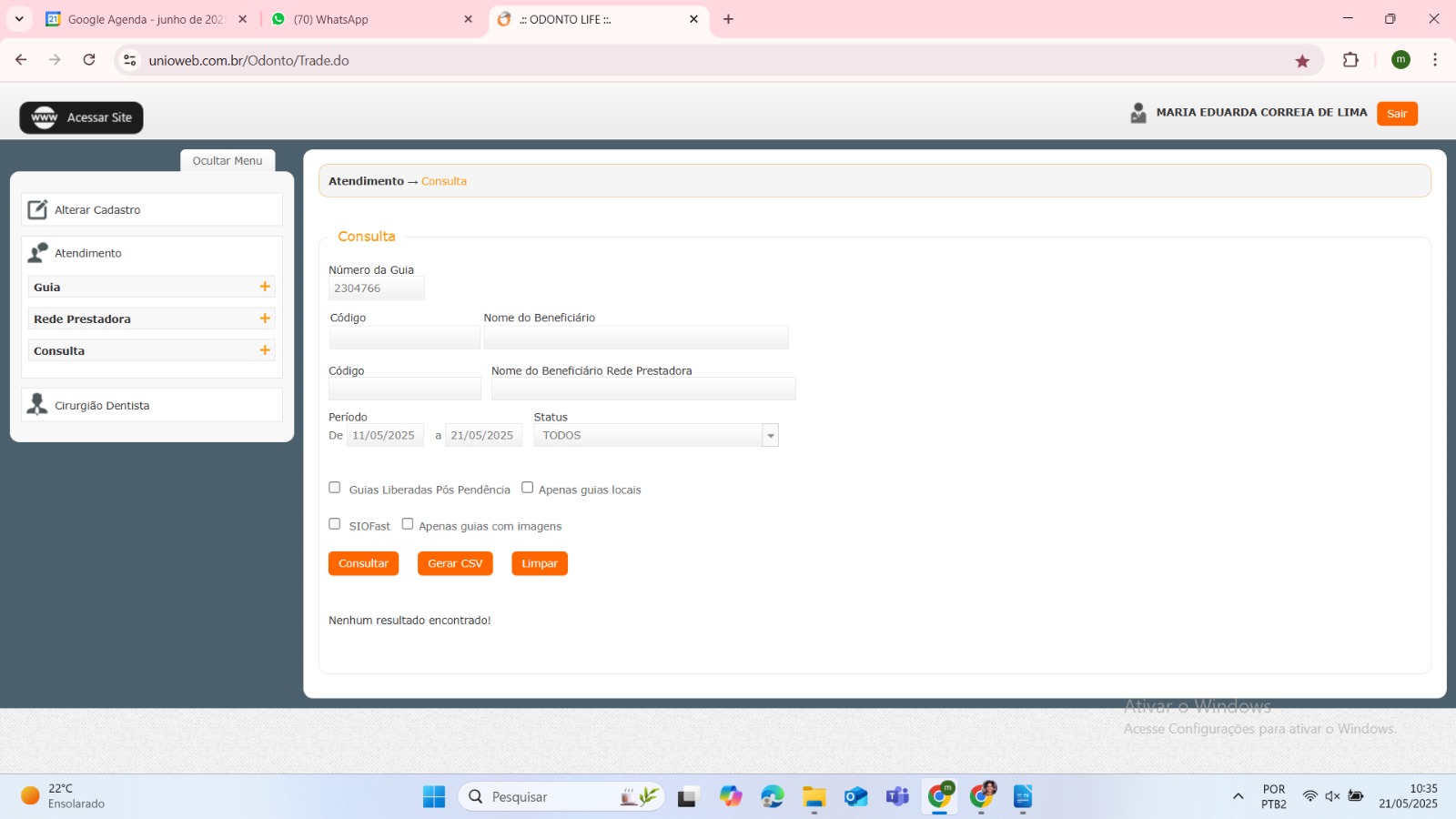Open the Status dropdown showing TODOS
1456x819 pixels.
[656, 436]
